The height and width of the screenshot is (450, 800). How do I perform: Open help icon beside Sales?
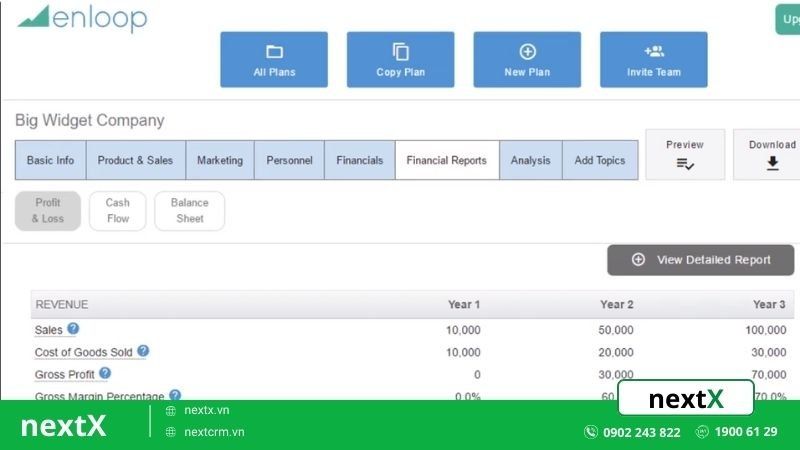(73, 329)
